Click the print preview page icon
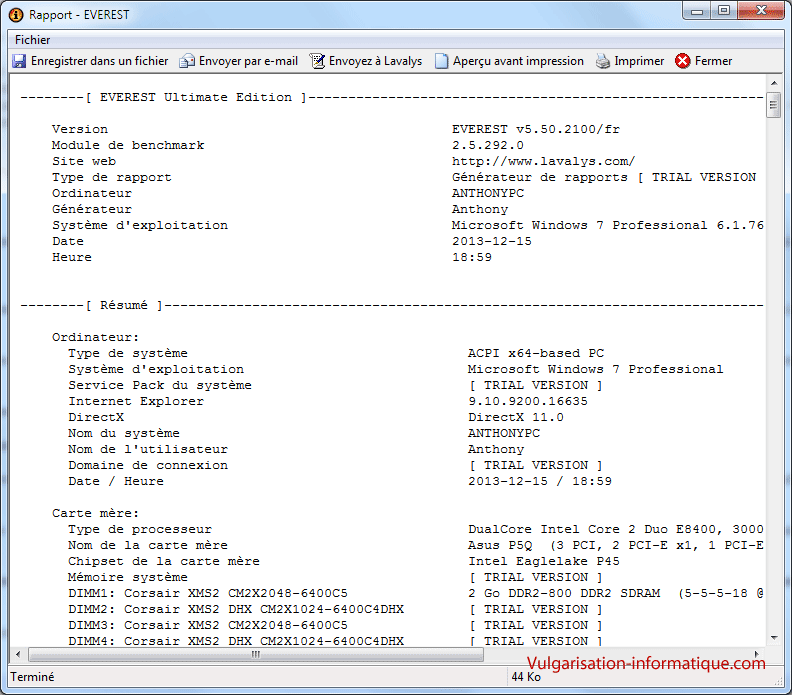Screen dimensions: 792x695 pyautogui.click(x=441, y=61)
